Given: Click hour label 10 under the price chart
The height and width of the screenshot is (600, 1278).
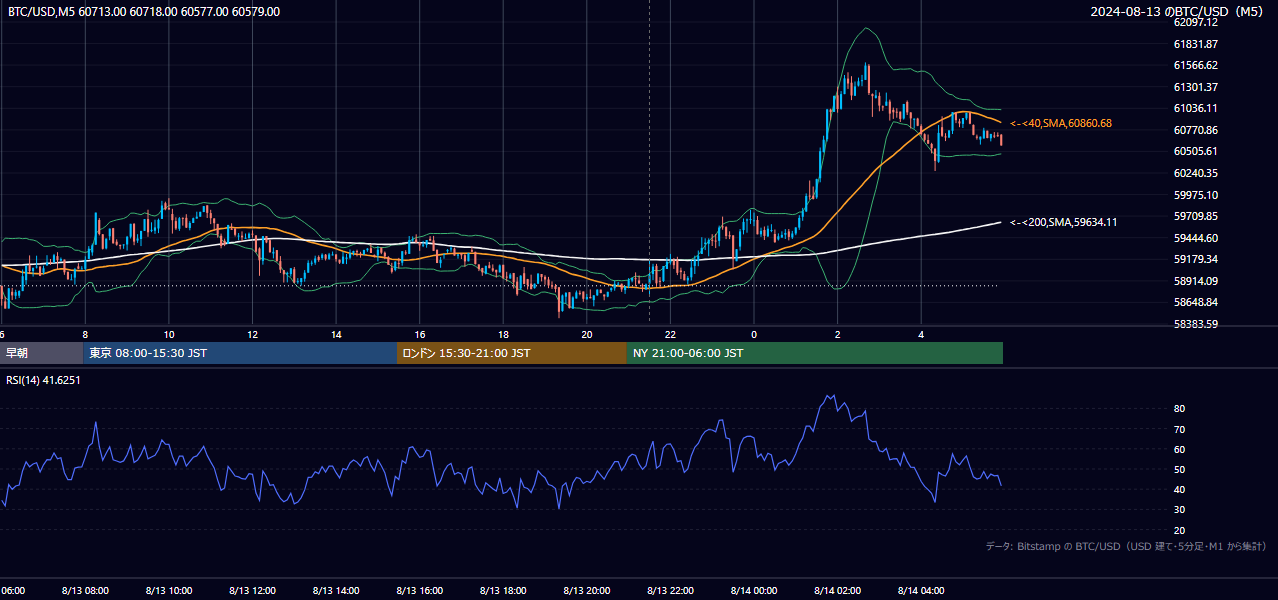Looking at the screenshot, I should click(x=169, y=334).
